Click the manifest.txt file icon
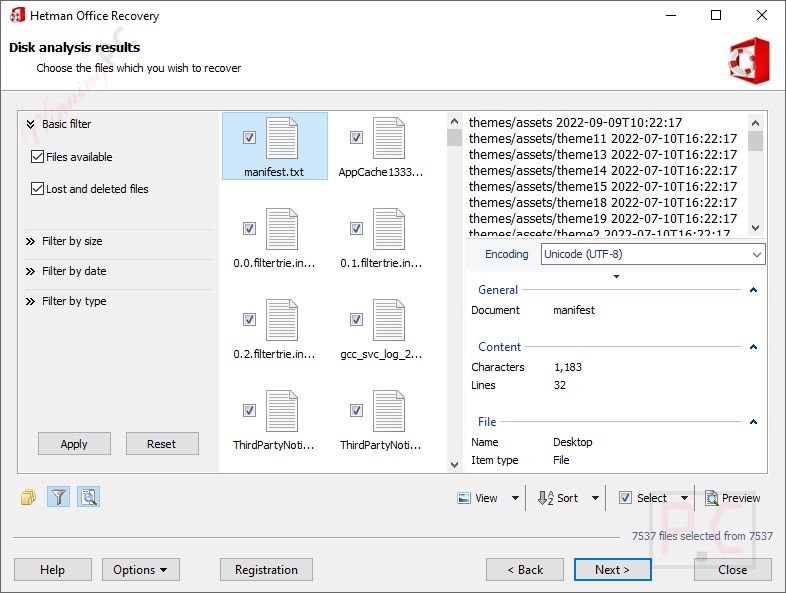The image size is (786, 593). point(282,138)
